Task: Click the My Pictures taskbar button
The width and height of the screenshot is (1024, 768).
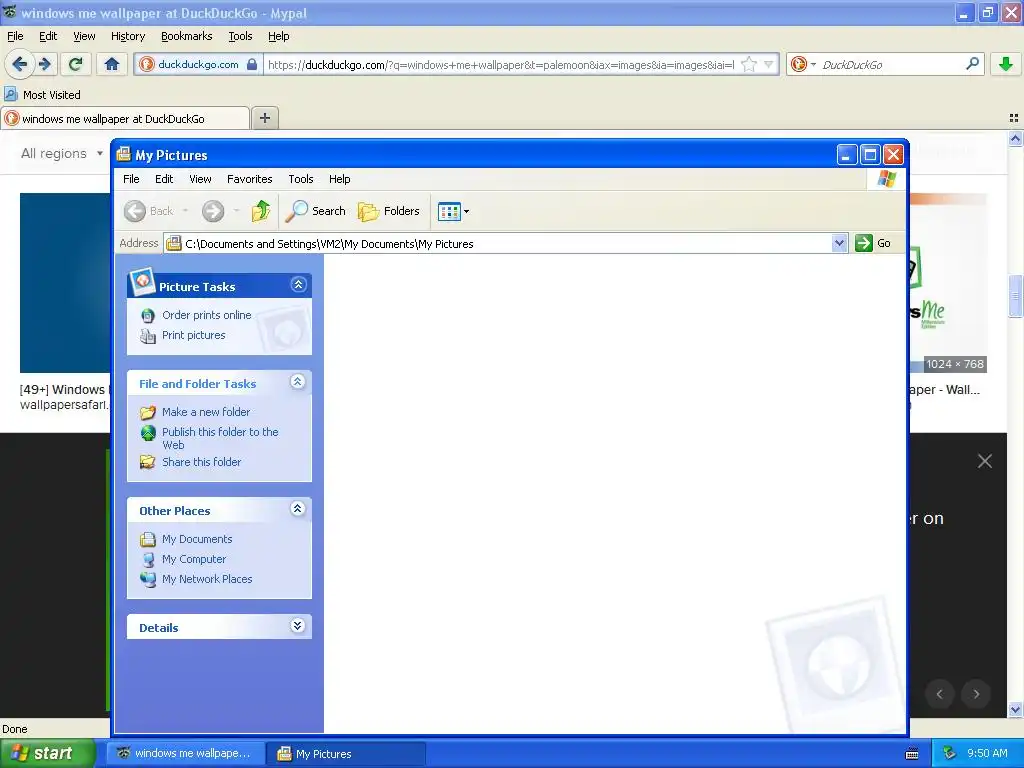Action: (347, 754)
